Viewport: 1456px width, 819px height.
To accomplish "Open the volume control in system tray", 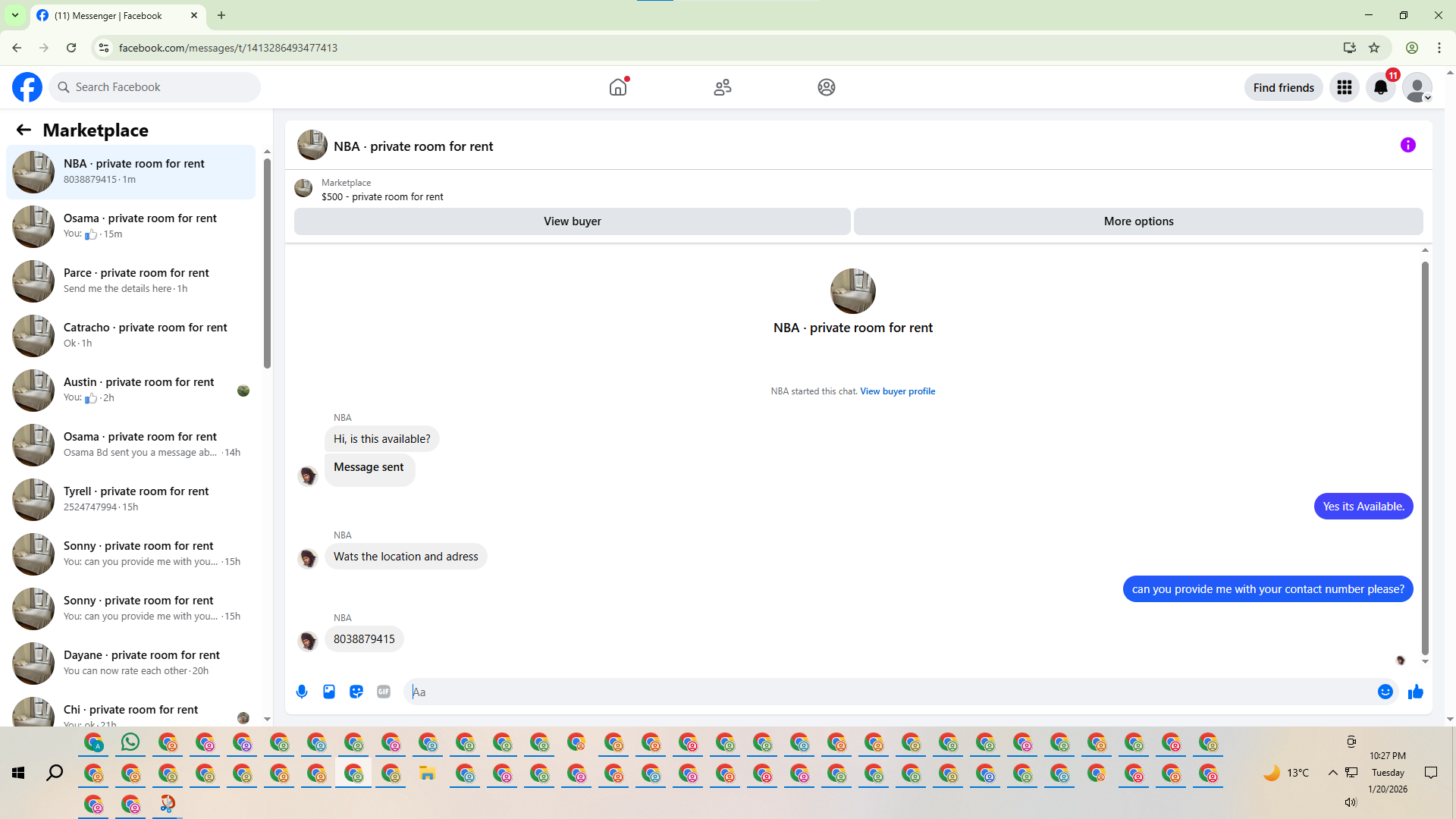I will click(x=1351, y=802).
